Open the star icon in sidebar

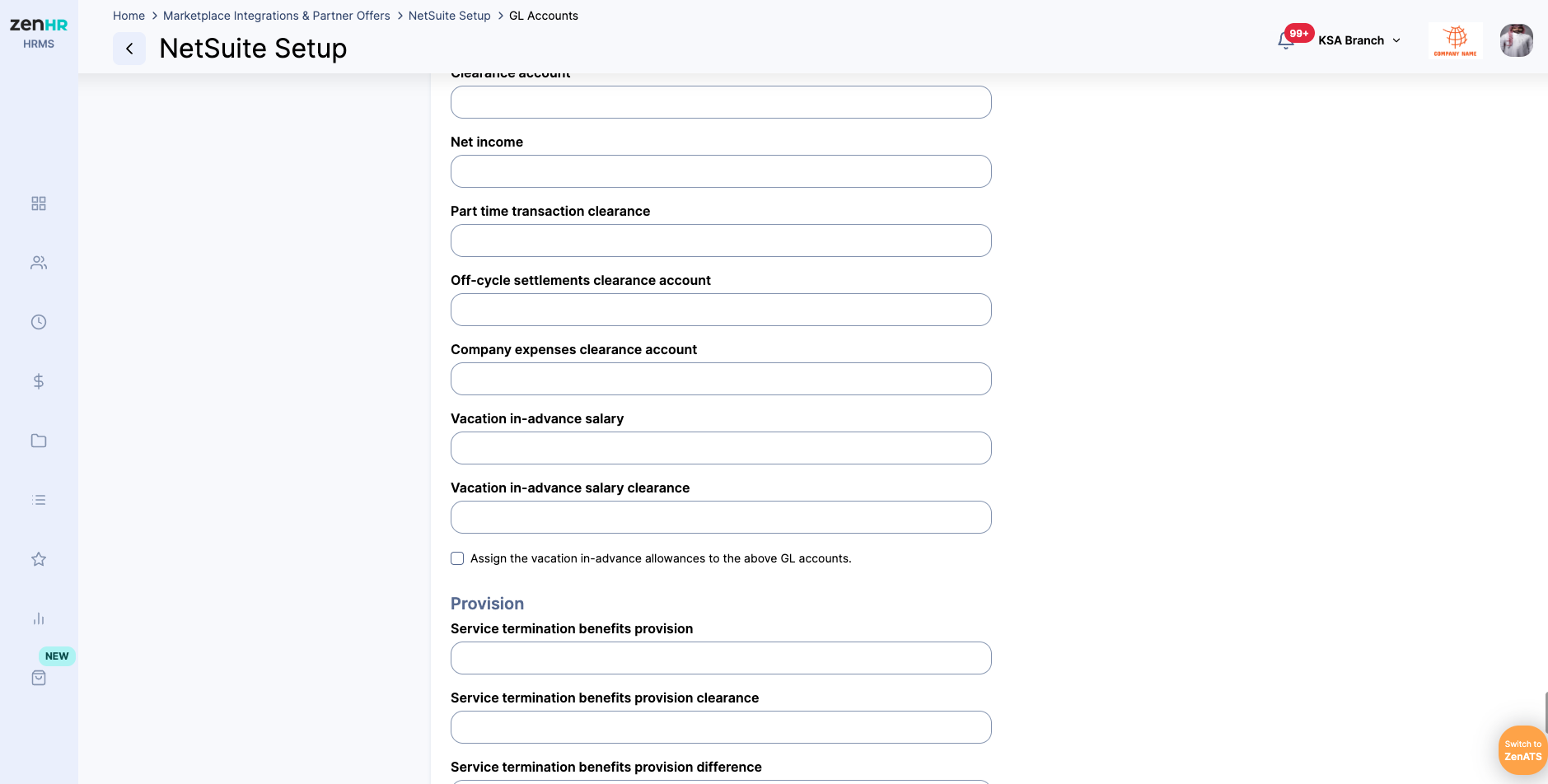39,559
